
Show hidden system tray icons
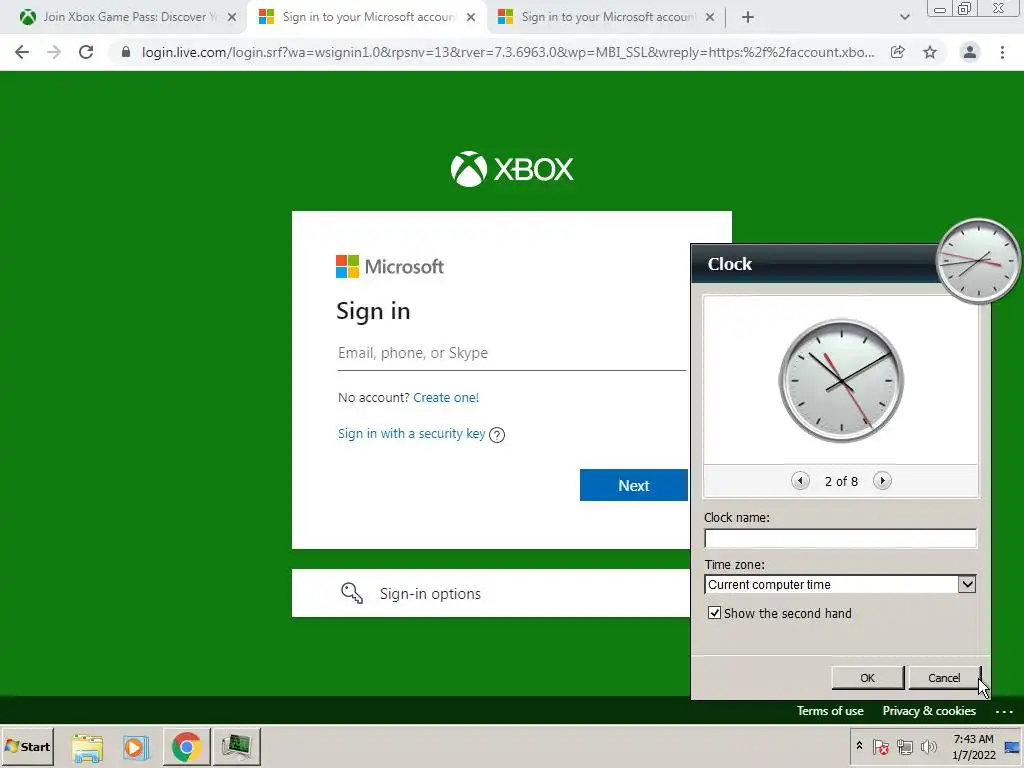point(859,746)
